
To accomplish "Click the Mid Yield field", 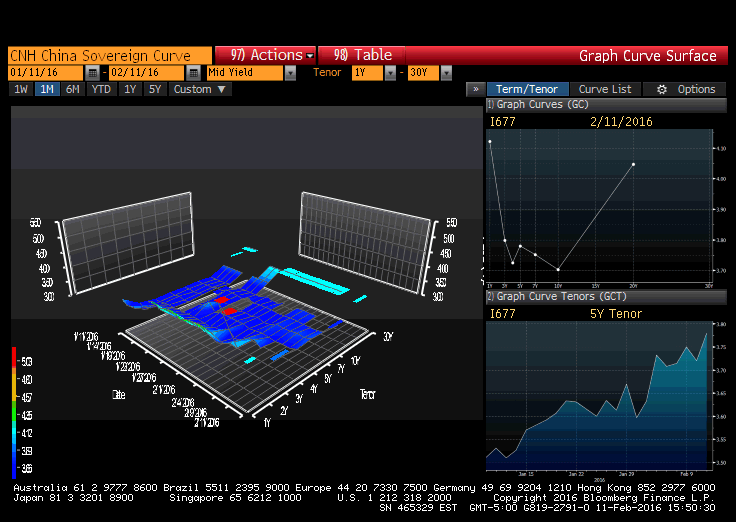I will 245,73.
